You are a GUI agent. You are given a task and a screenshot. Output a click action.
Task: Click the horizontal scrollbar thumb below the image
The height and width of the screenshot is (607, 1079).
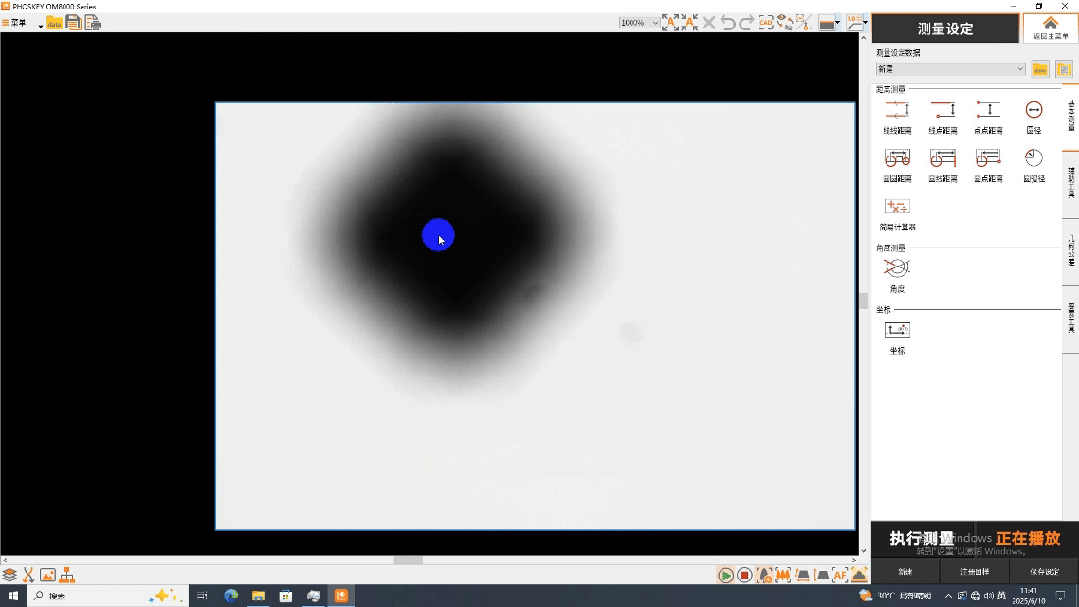tap(408, 560)
